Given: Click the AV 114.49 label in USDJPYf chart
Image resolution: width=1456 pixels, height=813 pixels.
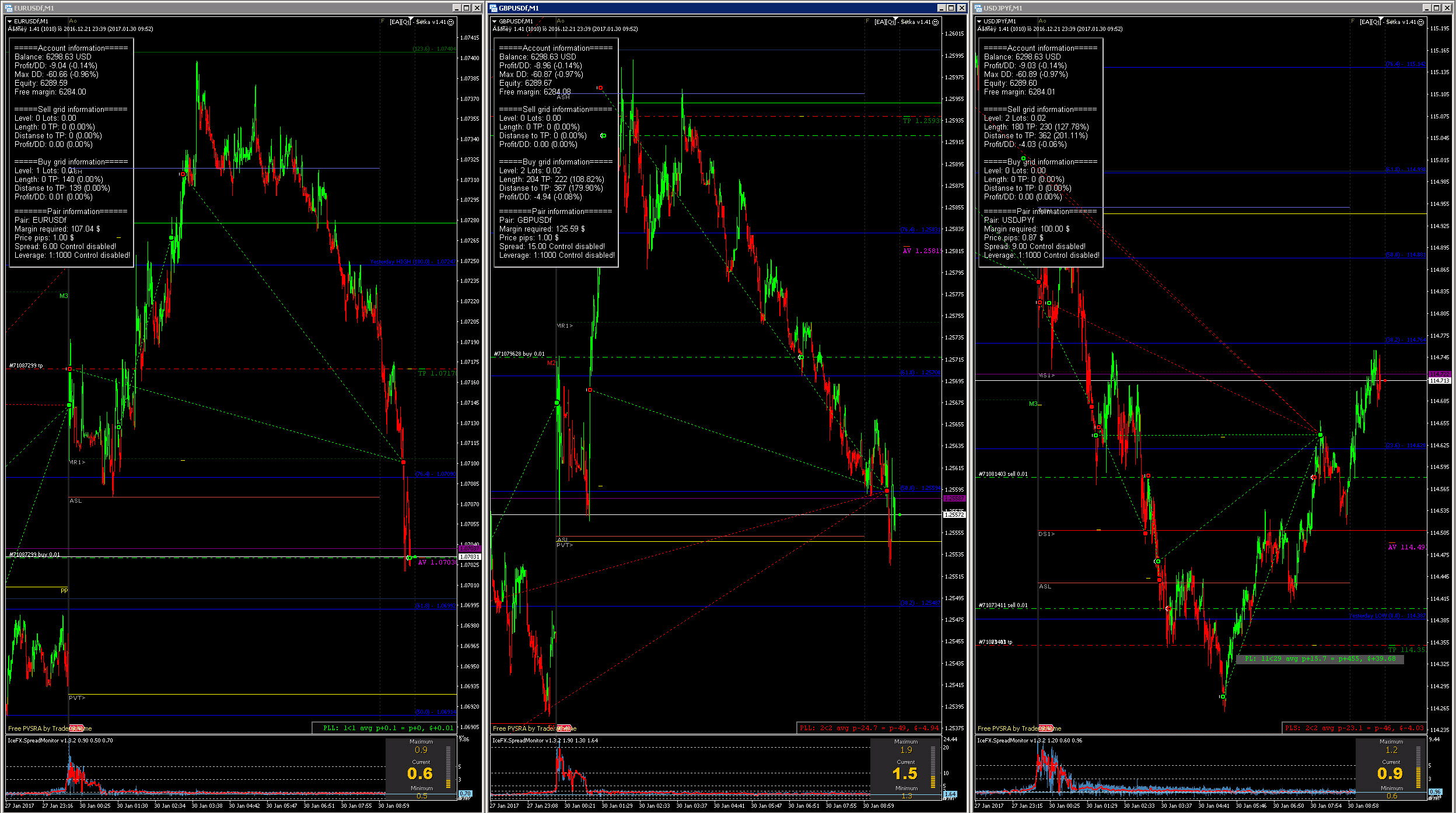Looking at the screenshot, I should 1406,547.
